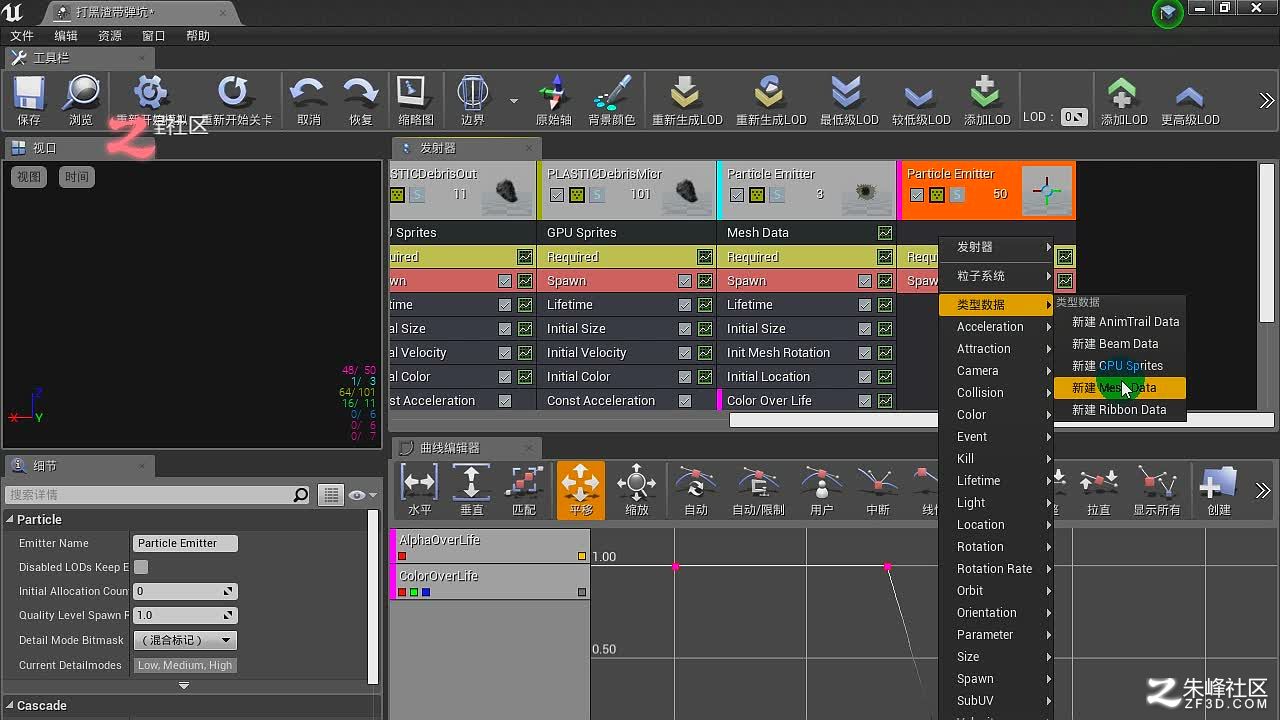
Task: Click the Undo (取消) arrow icon
Action: (x=308, y=94)
